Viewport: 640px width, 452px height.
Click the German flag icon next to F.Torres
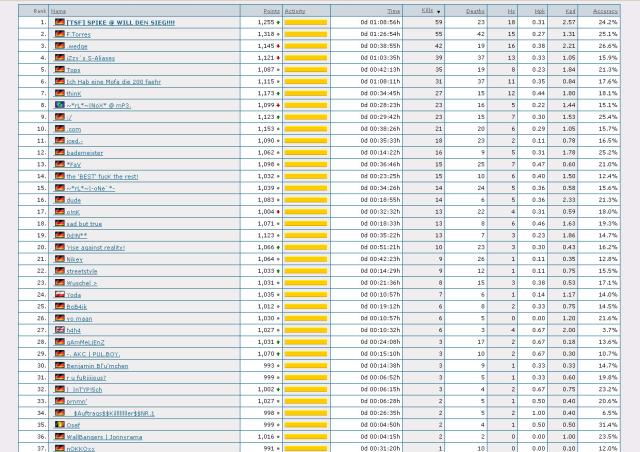[58, 33]
